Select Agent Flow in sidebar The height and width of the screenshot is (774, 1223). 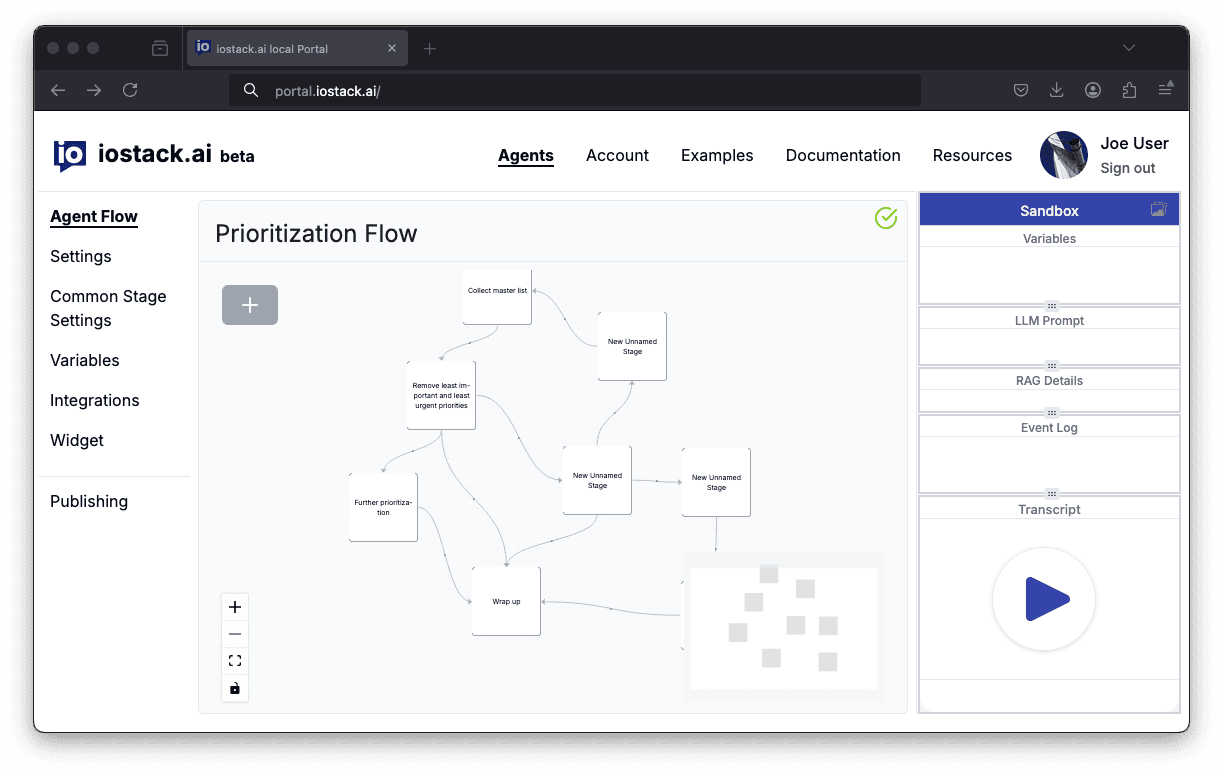(94, 217)
